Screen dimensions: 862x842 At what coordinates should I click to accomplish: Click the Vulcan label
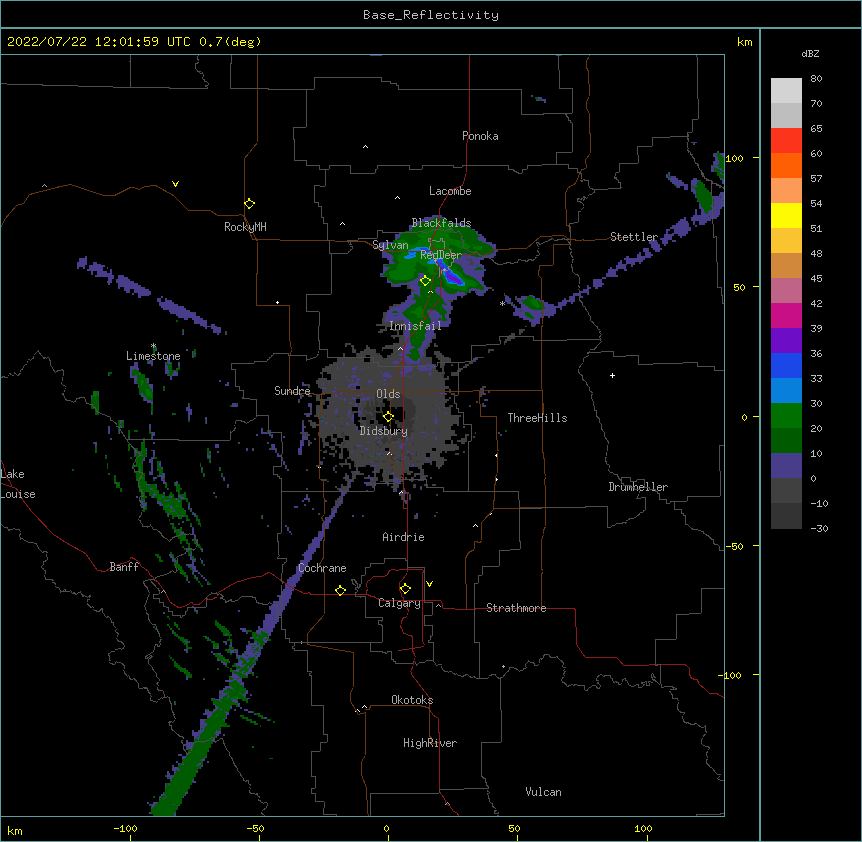[543, 792]
